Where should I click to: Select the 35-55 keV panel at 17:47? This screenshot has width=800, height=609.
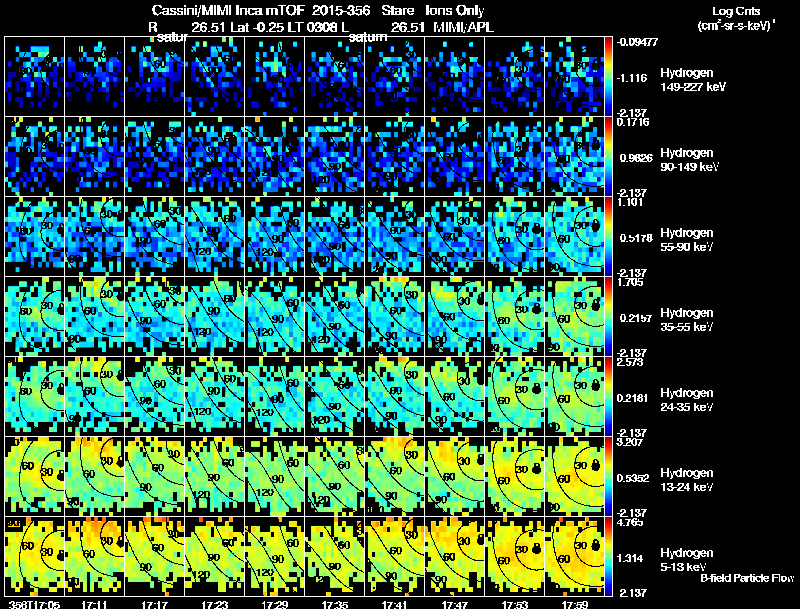point(455,317)
